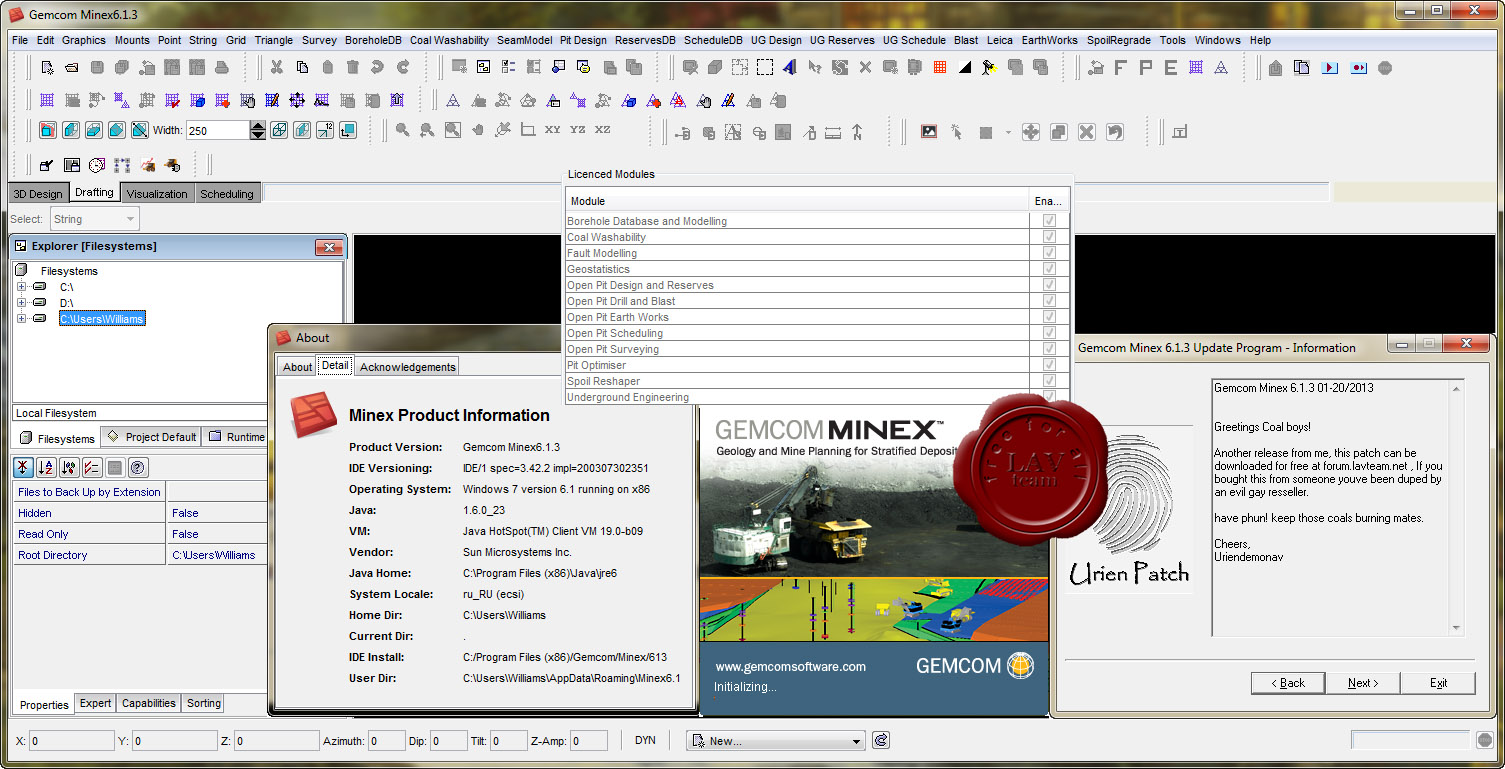This screenshot has width=1505, height=769.
Task: Click the Copy icon beside the scissors
Action: click(302, 68)
